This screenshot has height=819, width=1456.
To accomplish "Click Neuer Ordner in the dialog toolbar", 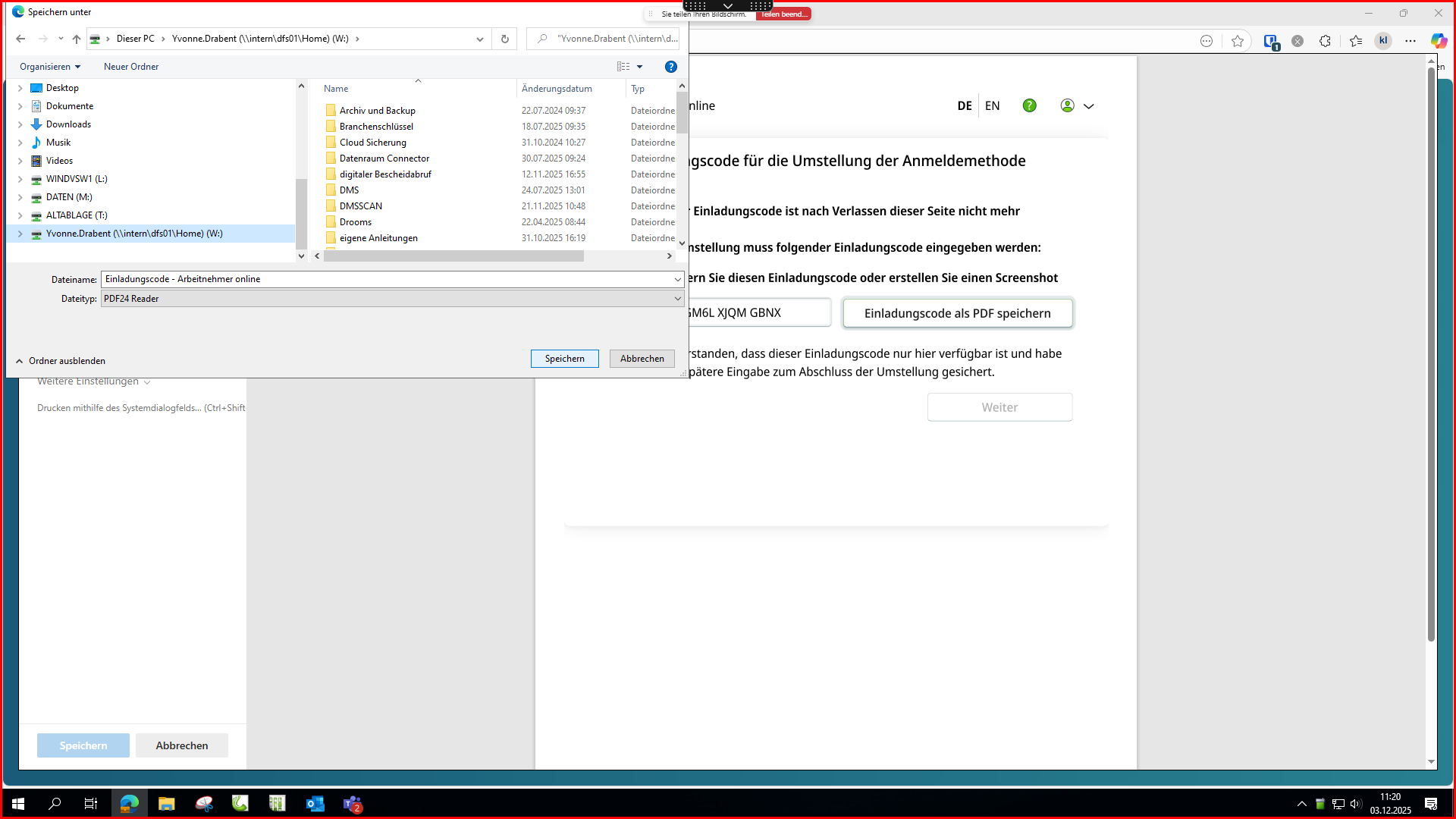I will 131,67.
